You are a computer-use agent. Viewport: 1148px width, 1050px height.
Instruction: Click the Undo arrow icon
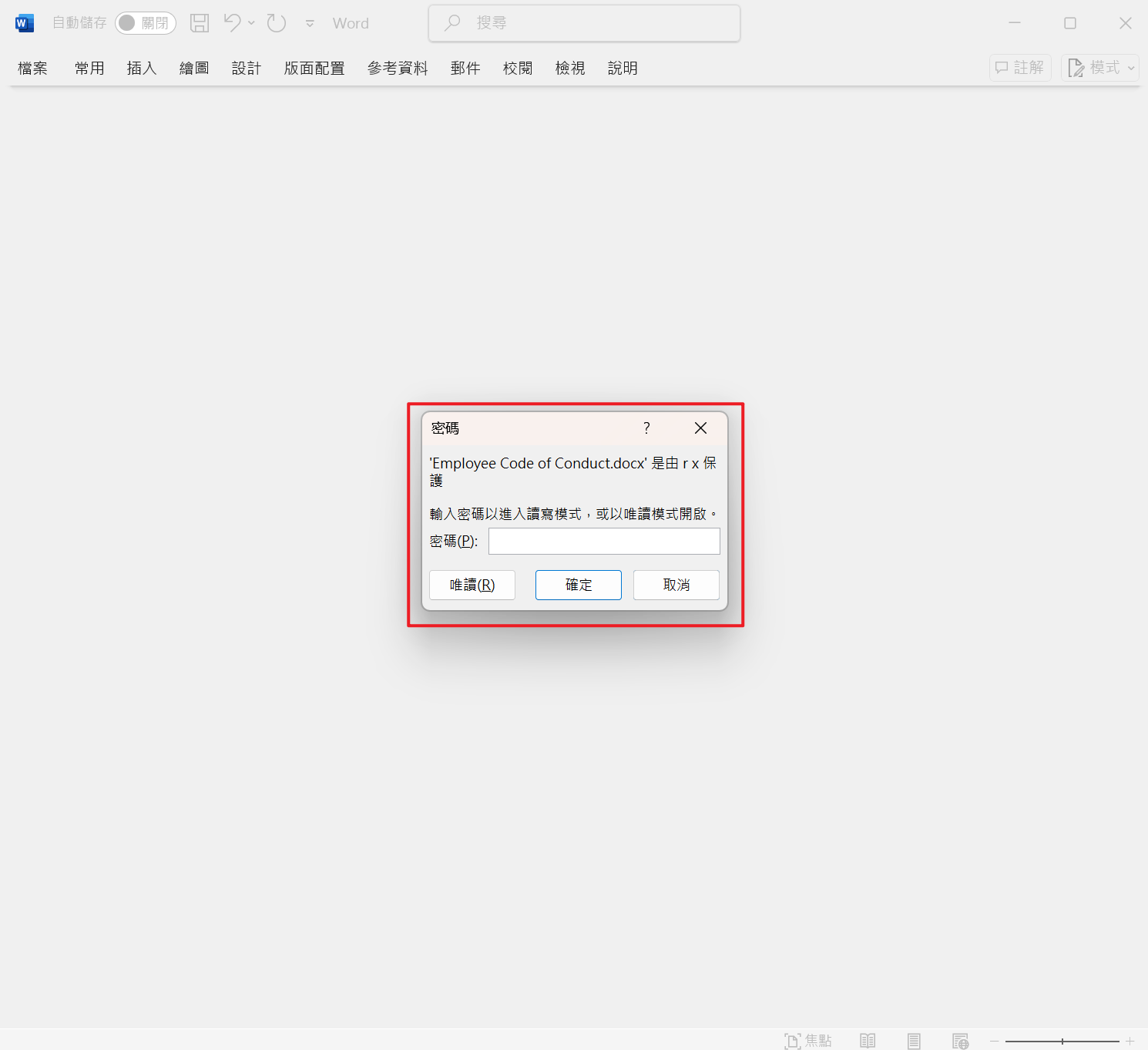click(x=233, y=22)
